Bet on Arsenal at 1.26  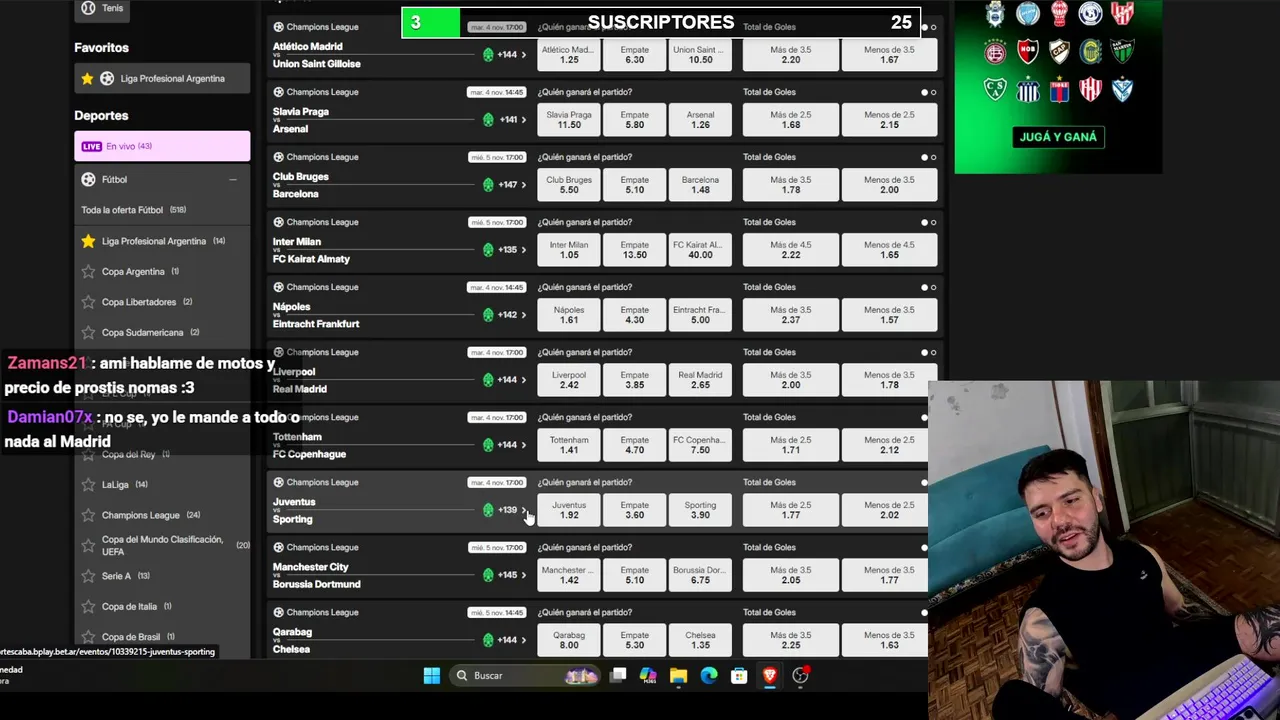click(700, 120)
